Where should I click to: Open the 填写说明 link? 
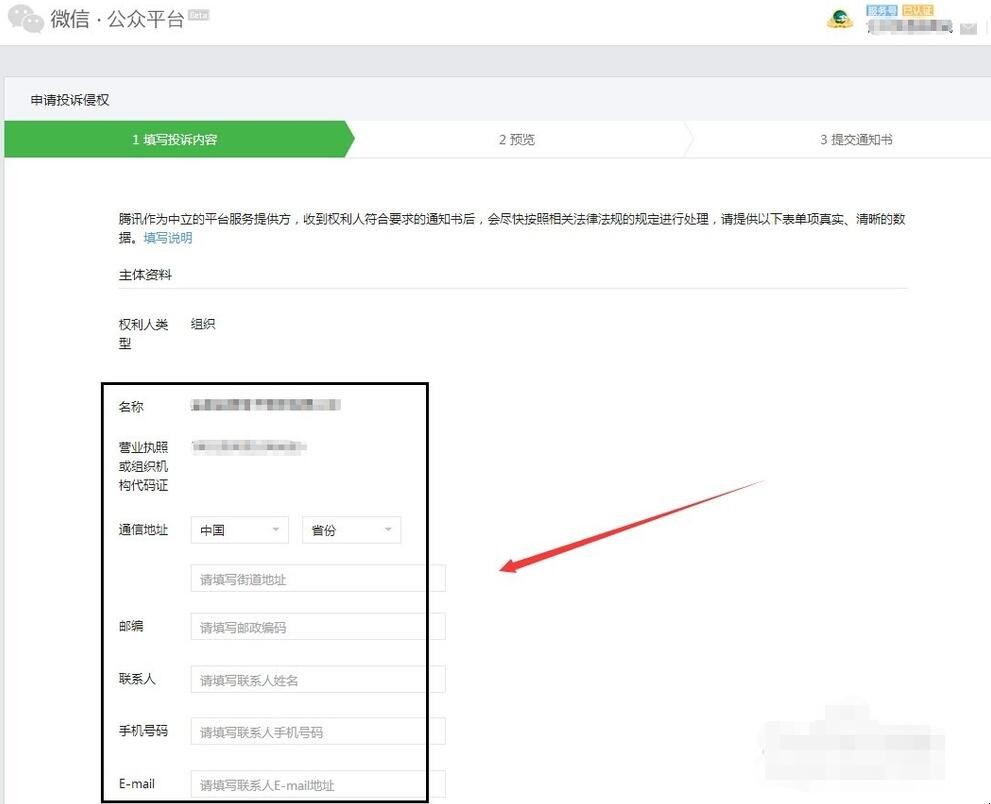point(165,240)
